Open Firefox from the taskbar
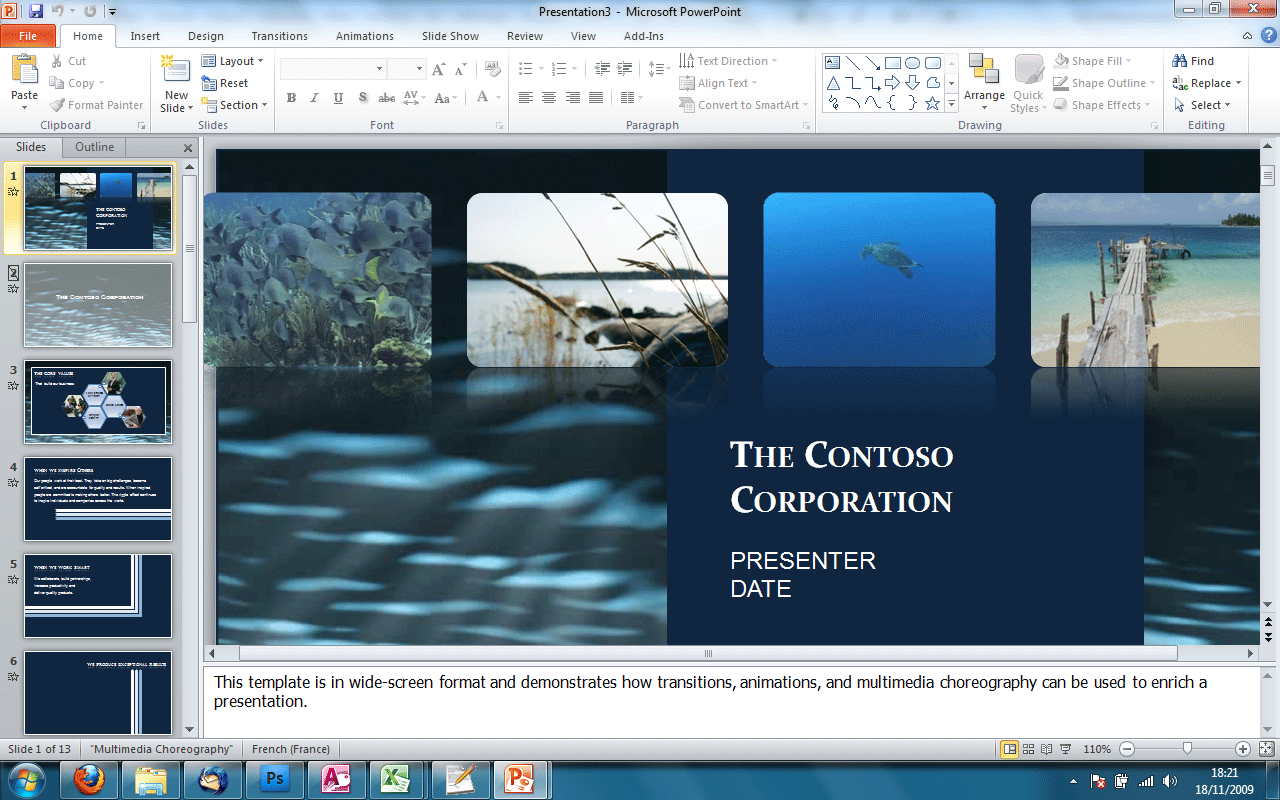 [91, 779]
